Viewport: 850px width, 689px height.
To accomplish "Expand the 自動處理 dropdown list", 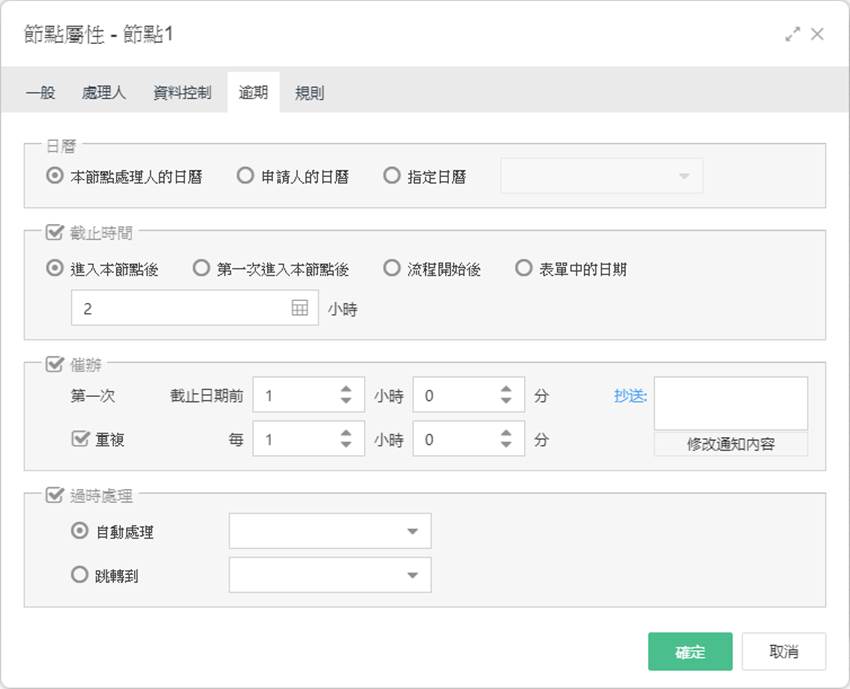I will point(330,531).
